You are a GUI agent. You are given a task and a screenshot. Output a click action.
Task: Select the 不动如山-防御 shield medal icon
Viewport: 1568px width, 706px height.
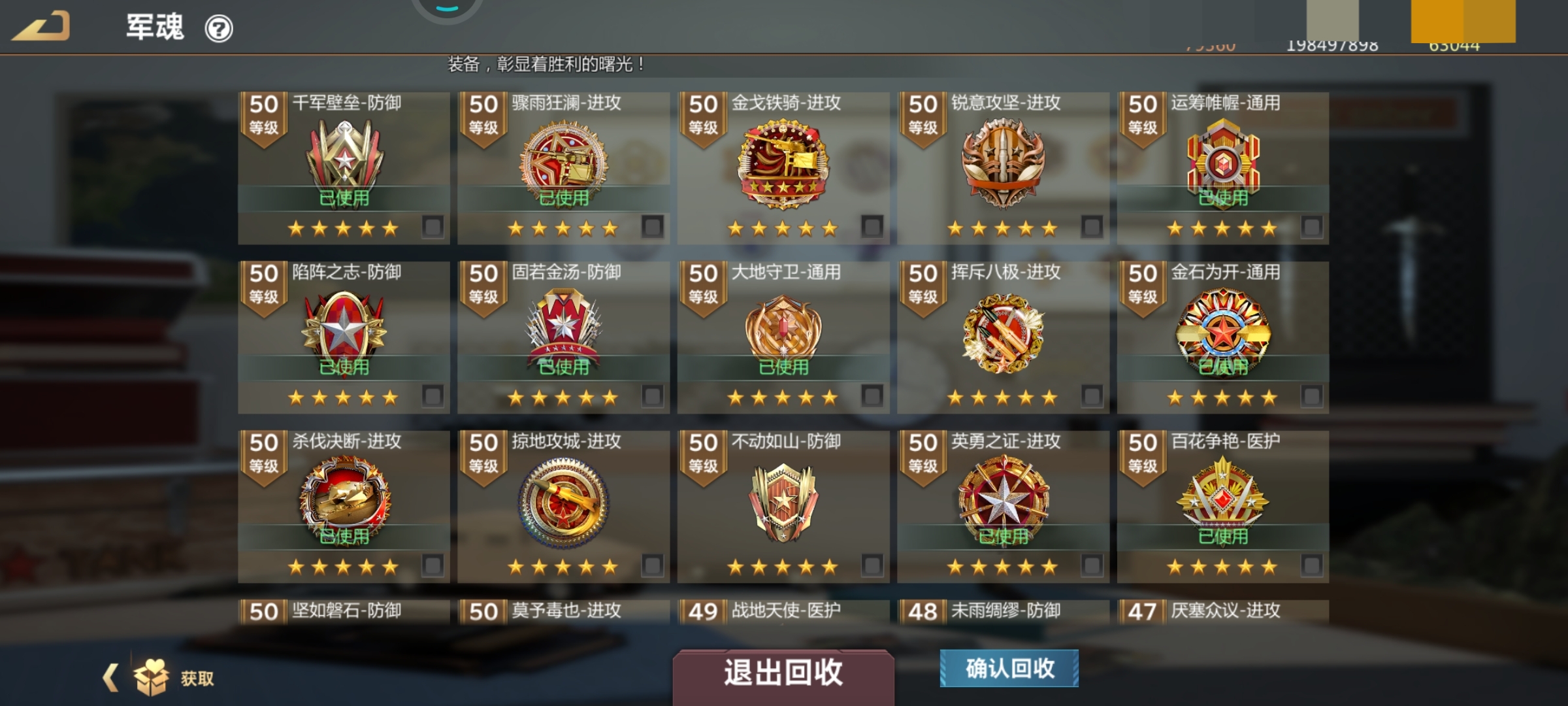(x=783, y=501)
